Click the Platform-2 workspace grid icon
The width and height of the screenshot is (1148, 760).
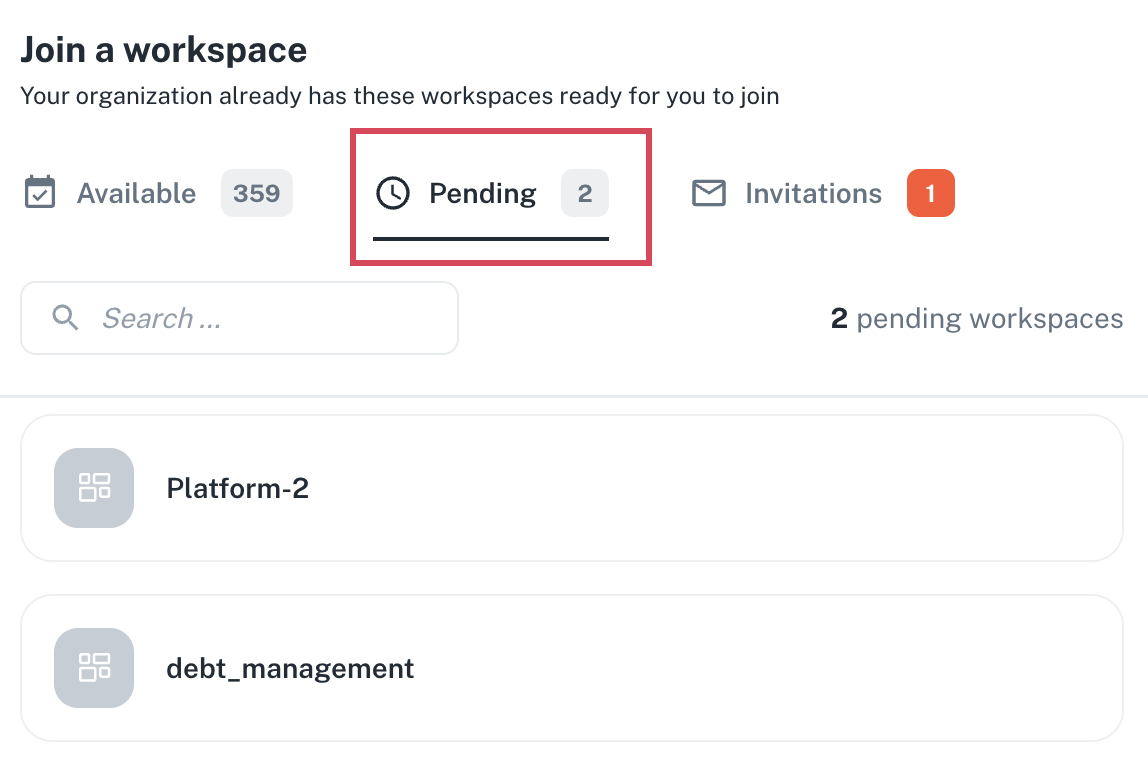pos(94,488)
